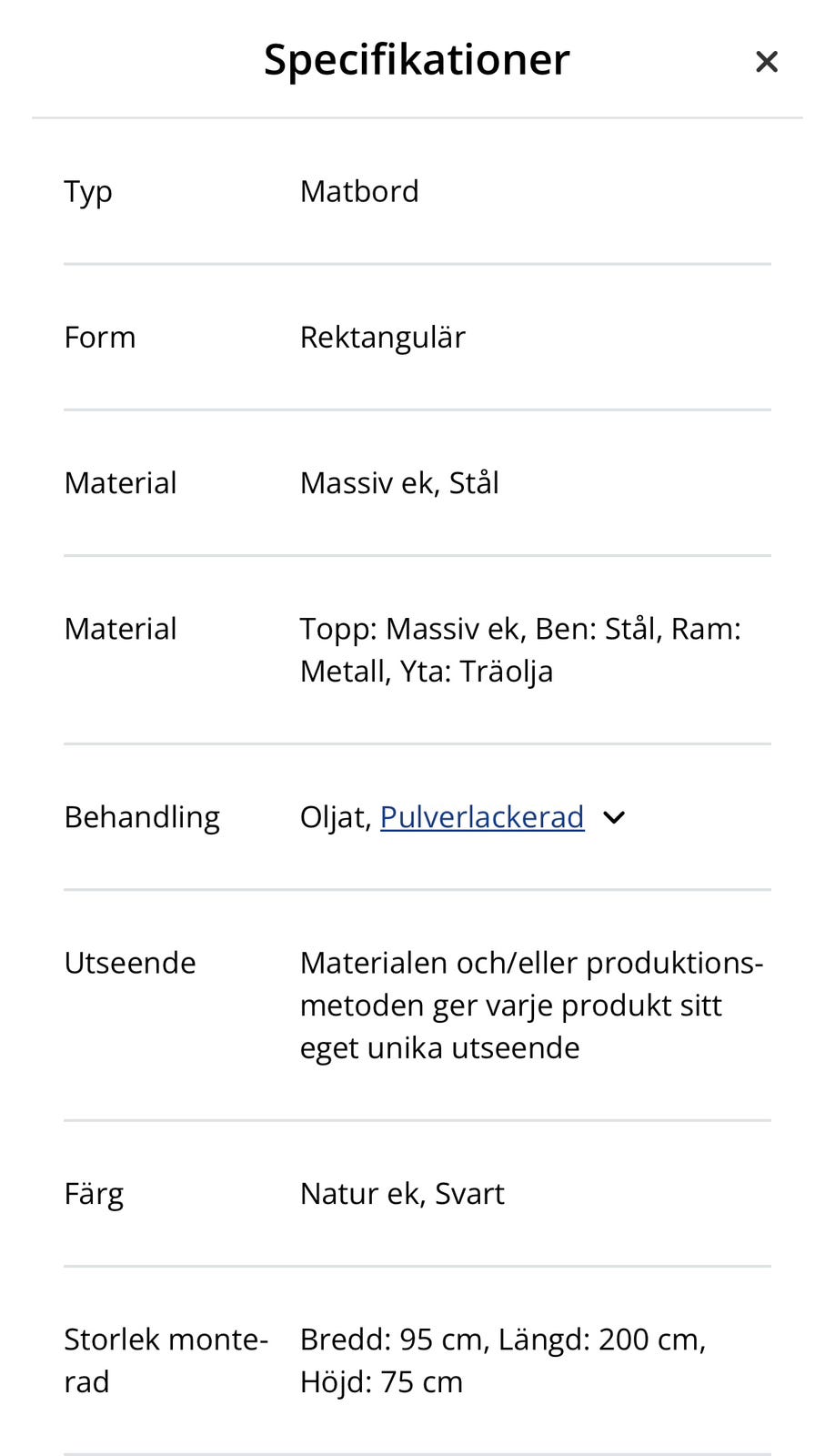
Task: Select the 'Materialen och/eller produktionsmetoden' description
Action: [x=531, y=1005]
